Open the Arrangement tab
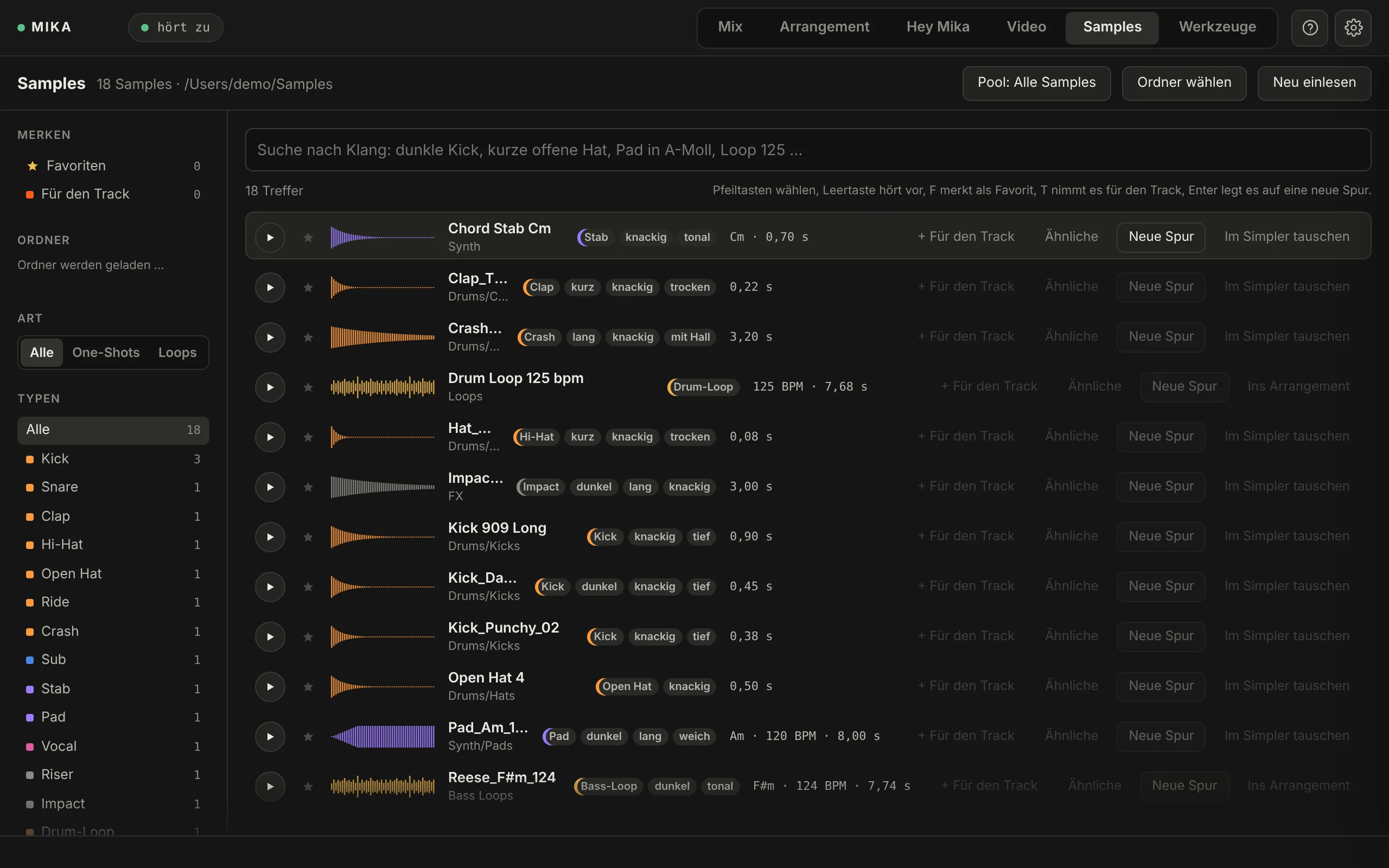 (824, 27)
